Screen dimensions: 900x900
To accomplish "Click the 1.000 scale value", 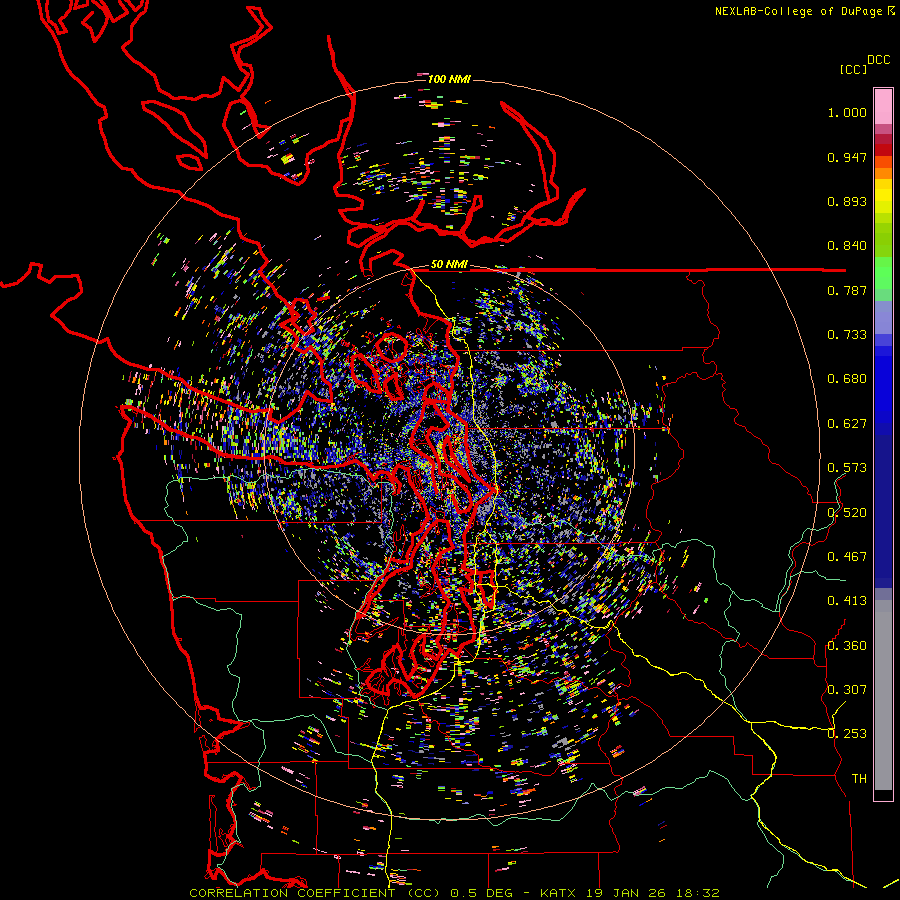I will (x=847, y=112).
